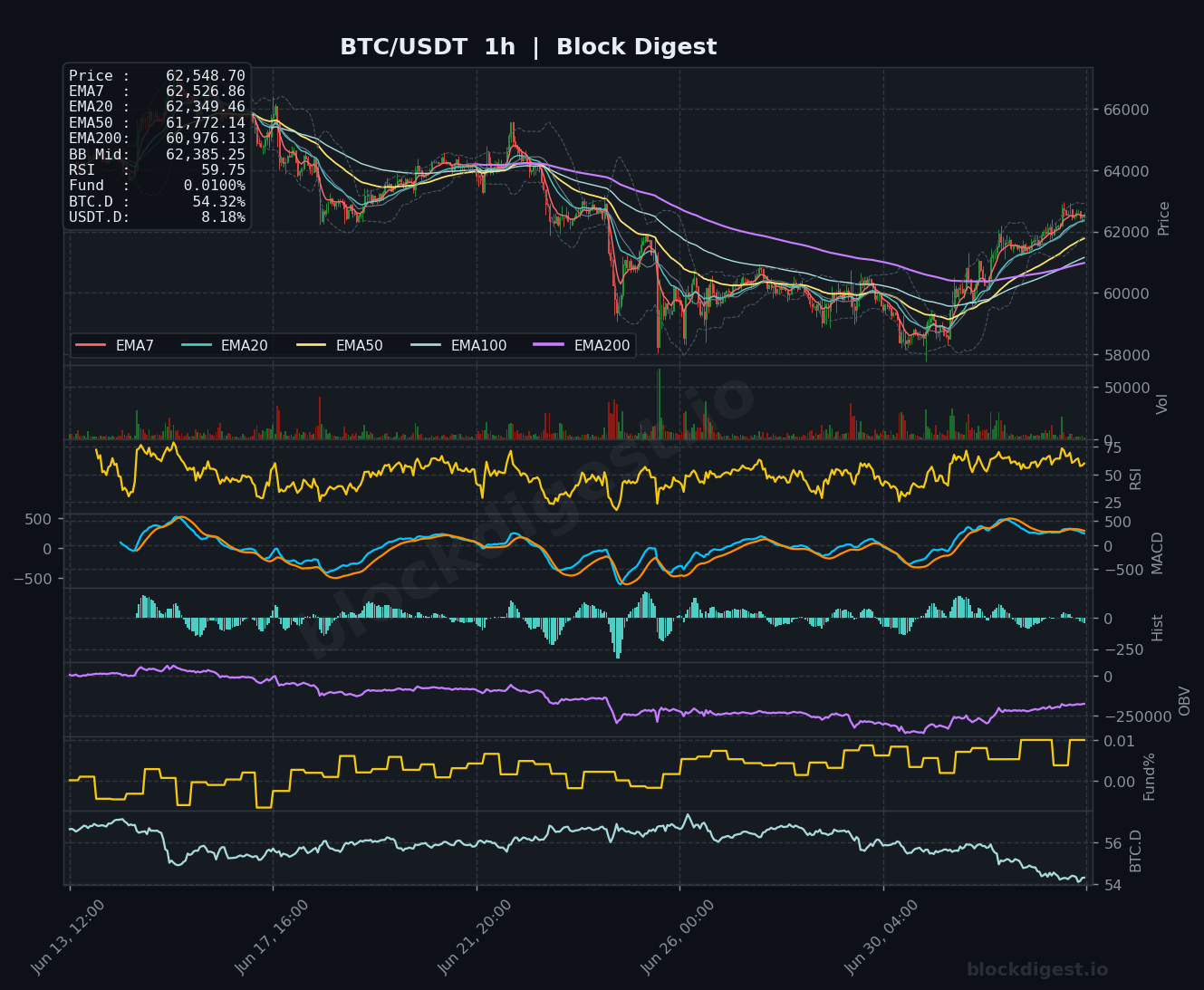Click the 50000 volume tick
1204x990 pixels.
pos(1125,389)
